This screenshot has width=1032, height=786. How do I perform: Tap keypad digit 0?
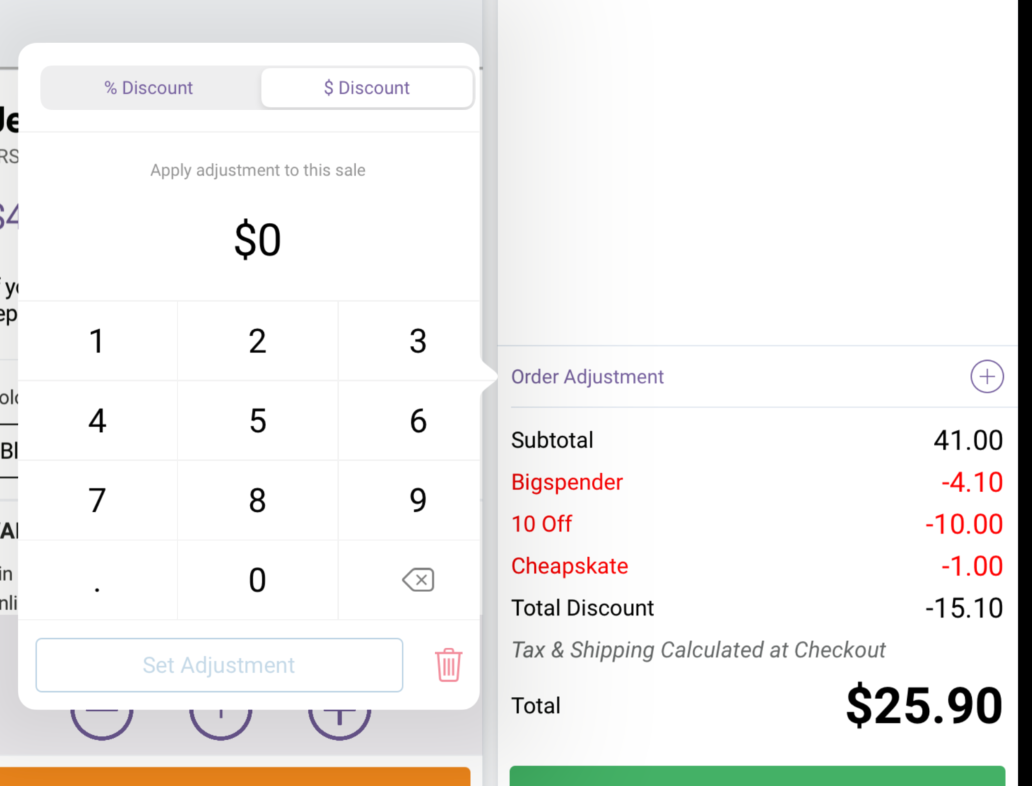(x=257, y=580)
